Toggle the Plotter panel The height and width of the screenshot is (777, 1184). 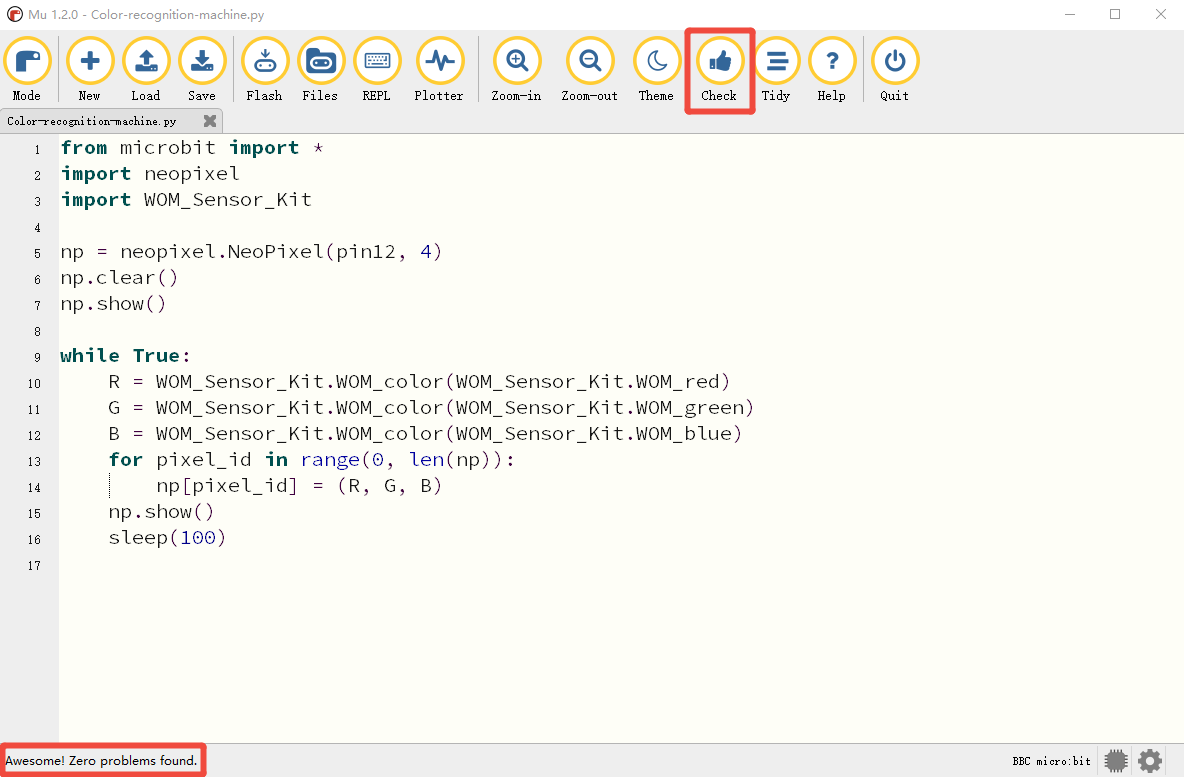(x=439, y=69)
